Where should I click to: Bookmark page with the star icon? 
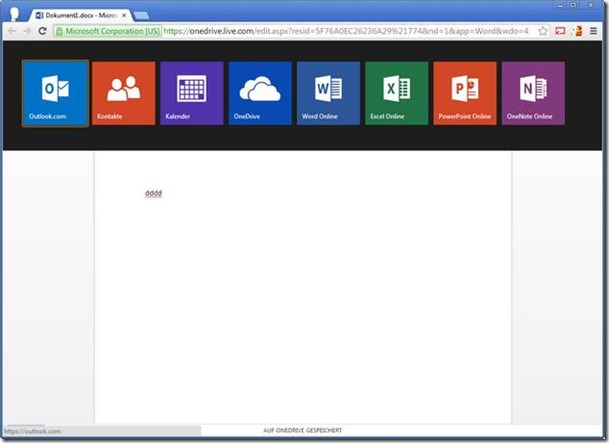click(x=543, y=31)
